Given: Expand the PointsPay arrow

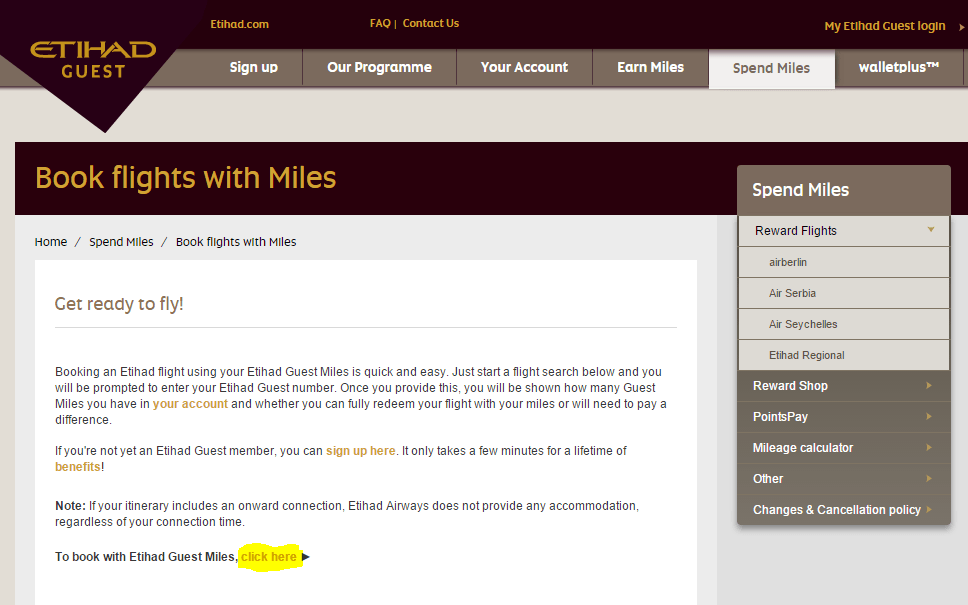Looking at the screenshot, I should click(x=928, y=416).
